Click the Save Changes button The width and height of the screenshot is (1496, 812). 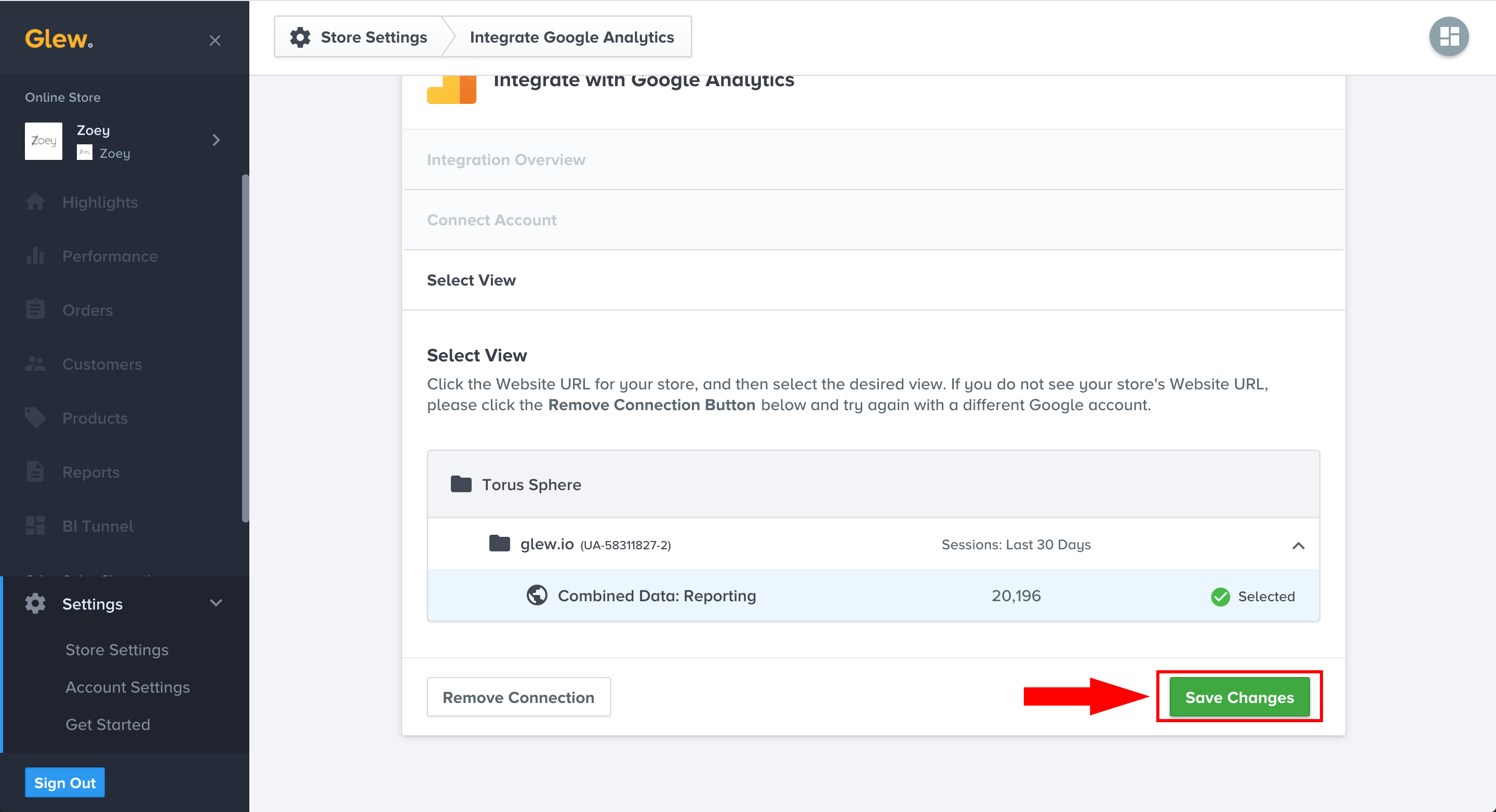(x=1239, y=697)
